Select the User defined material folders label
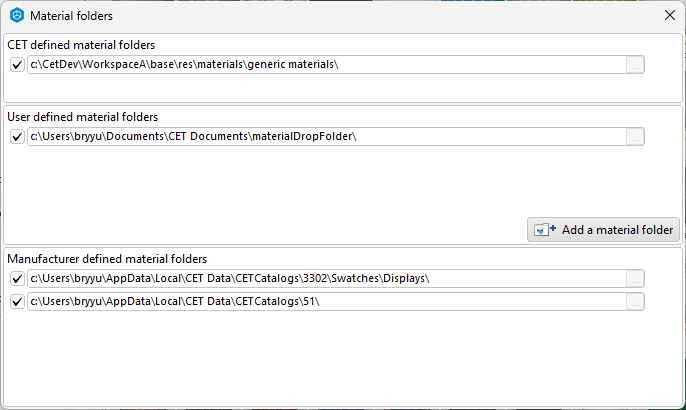 82,117
